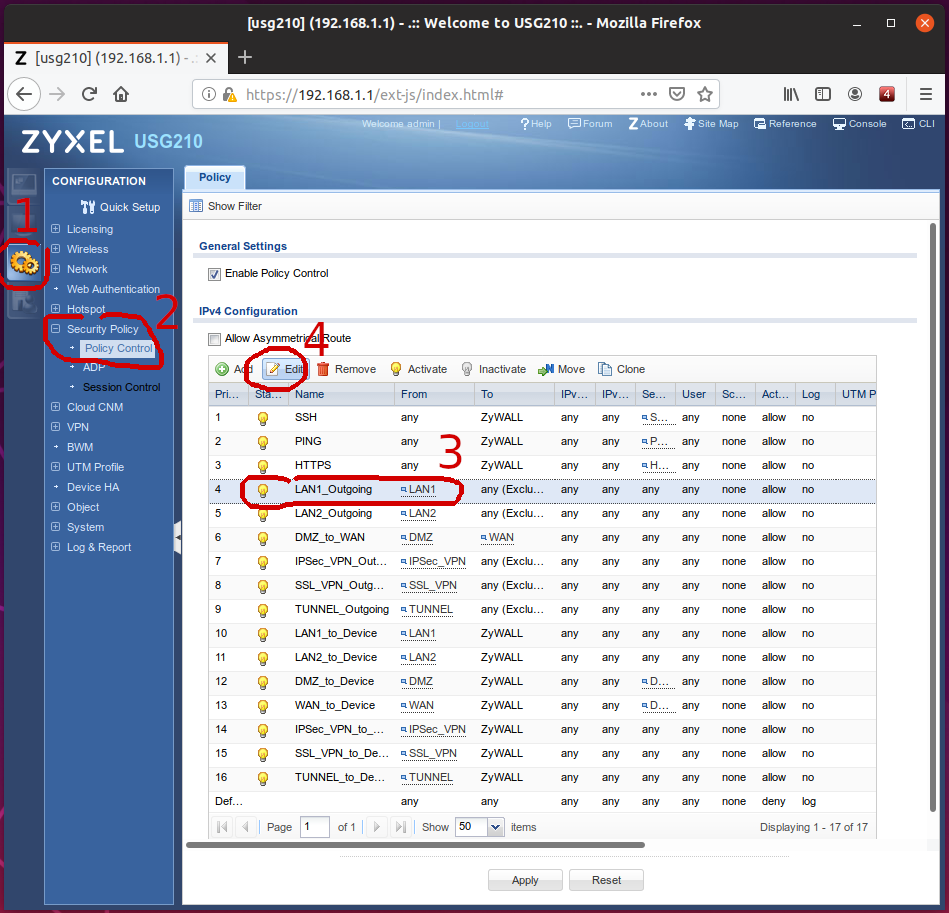Image resolution: width=949 pixels, height=913 pixels.
Task: Open the Dashboard monitor icon in sidebar
Action: (24, 183)
